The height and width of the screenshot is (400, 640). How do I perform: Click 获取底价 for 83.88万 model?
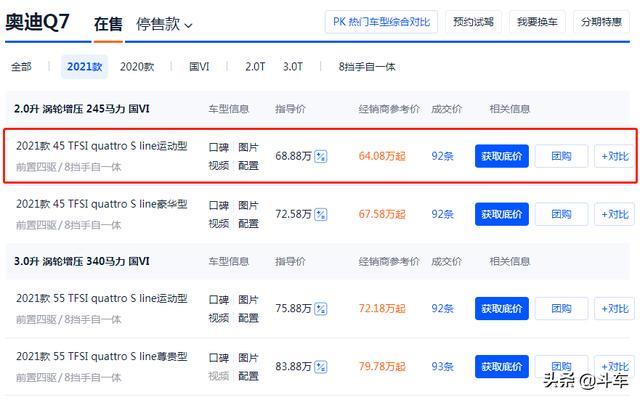coord(502,367)
